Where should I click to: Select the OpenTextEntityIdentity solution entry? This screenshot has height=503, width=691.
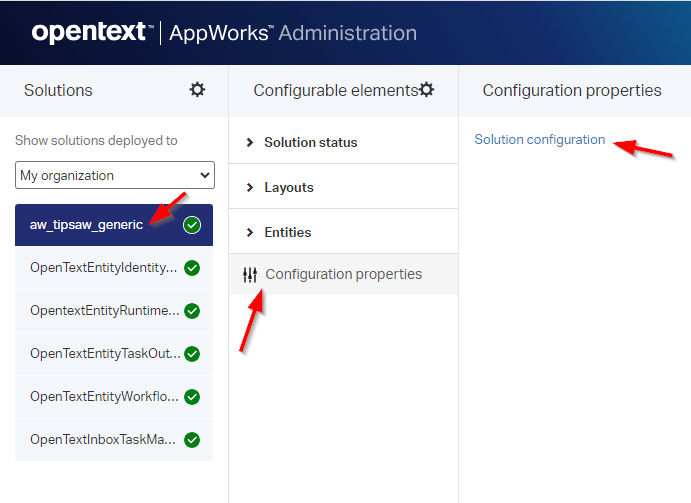point(103,268)
